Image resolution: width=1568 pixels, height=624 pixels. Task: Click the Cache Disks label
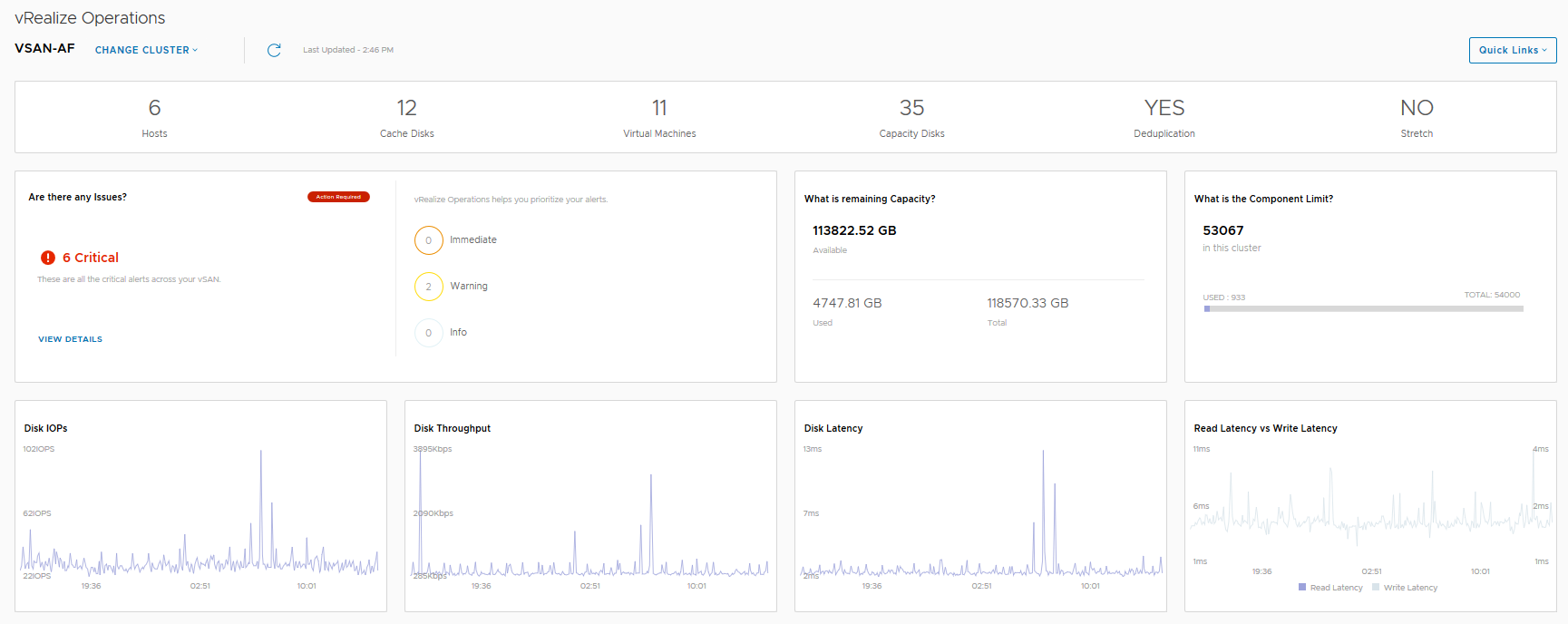[407, 133]
